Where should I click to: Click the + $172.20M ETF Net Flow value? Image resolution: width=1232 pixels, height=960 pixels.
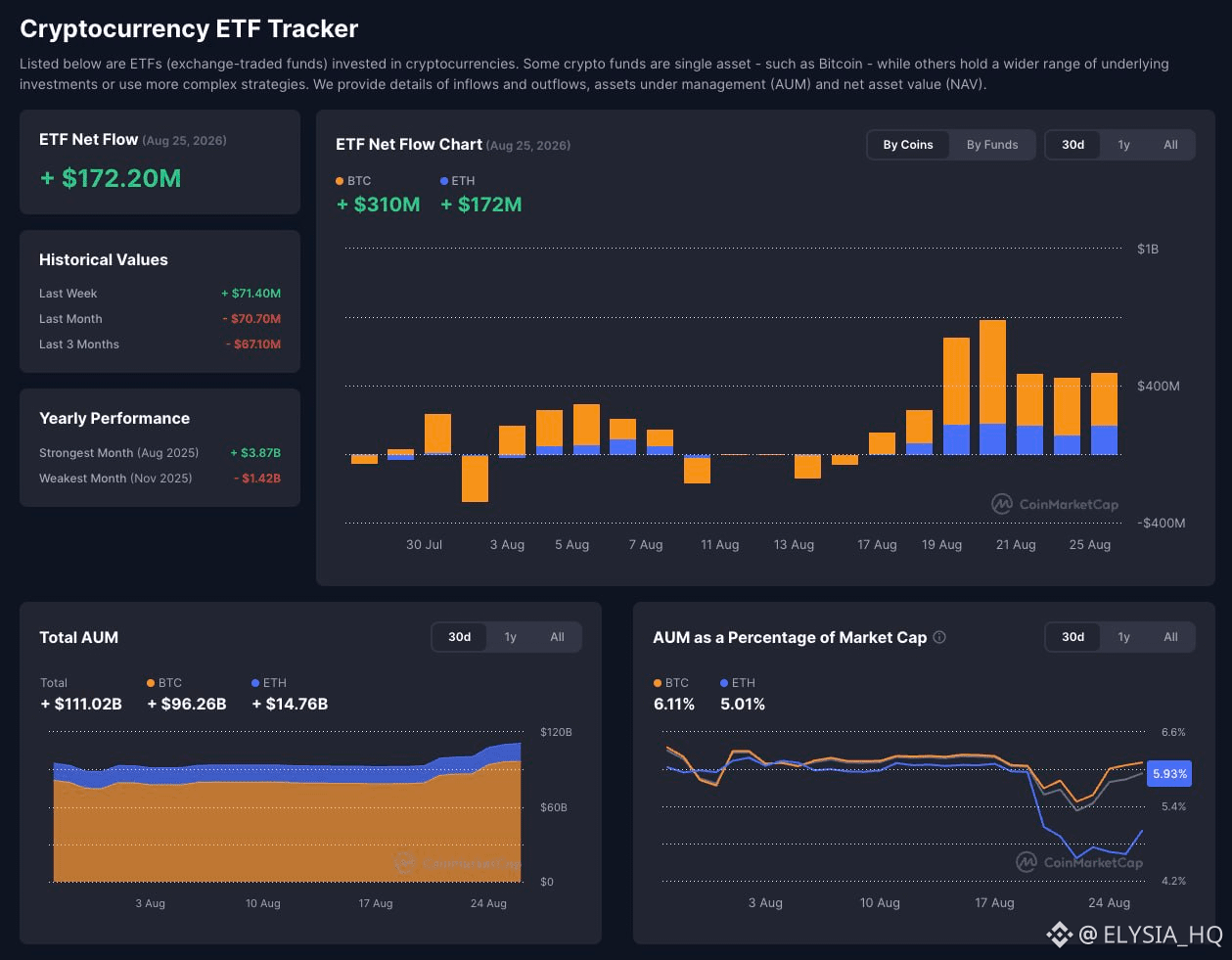tap(111, 178)
